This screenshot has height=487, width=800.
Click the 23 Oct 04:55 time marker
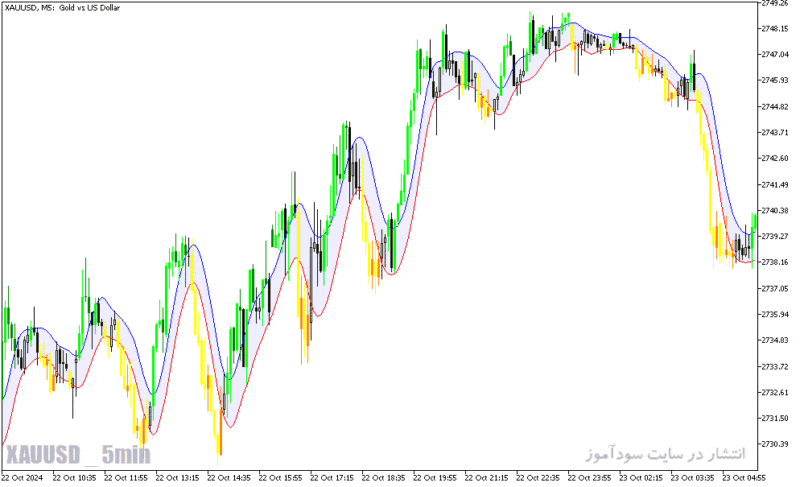(744, 478)
